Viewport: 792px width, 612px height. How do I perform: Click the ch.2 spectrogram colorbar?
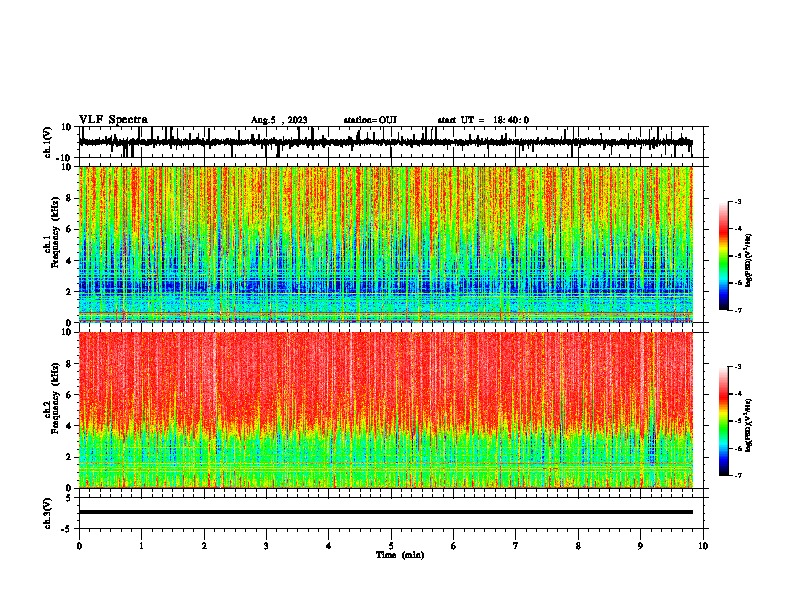click(724, 421)
